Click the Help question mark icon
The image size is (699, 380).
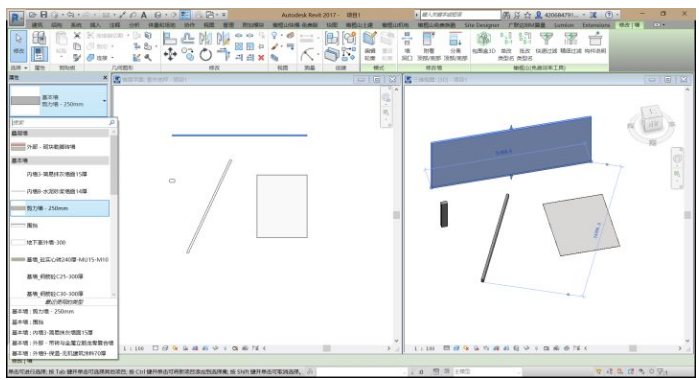609,15
